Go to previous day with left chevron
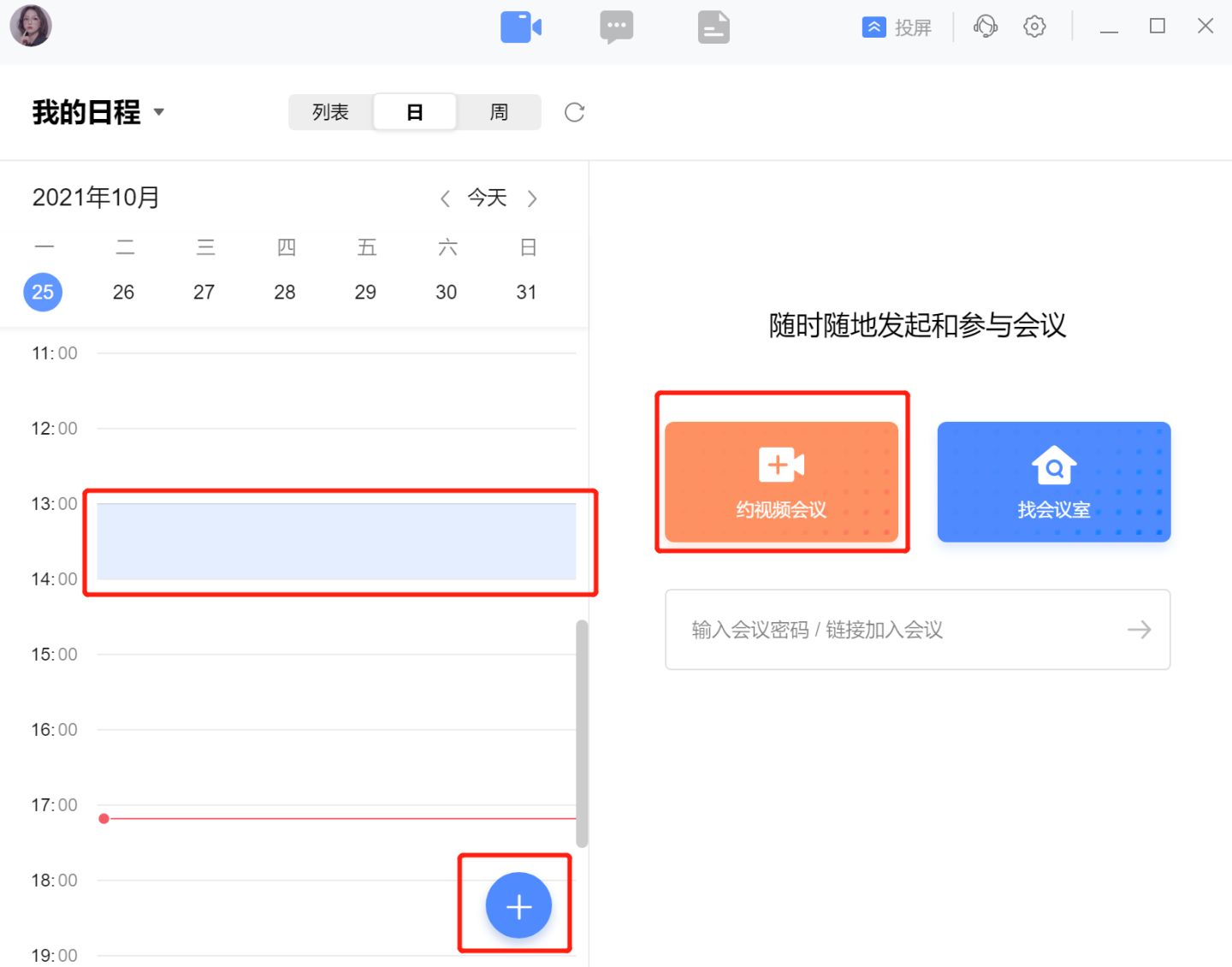Screen dimensions: 1232x967 [445, 198]
